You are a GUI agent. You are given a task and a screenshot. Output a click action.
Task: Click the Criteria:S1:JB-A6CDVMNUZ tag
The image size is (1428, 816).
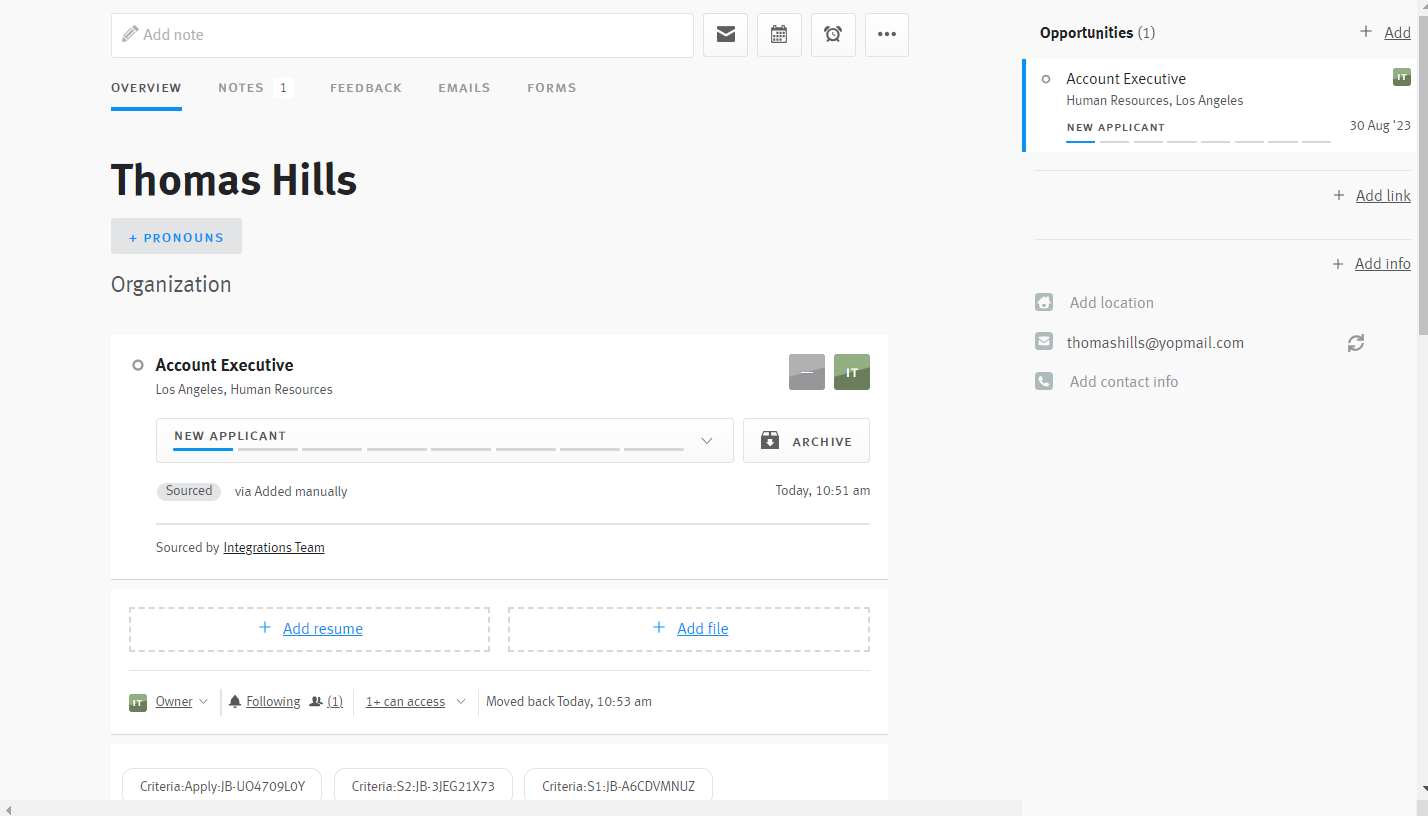[618, 786]
